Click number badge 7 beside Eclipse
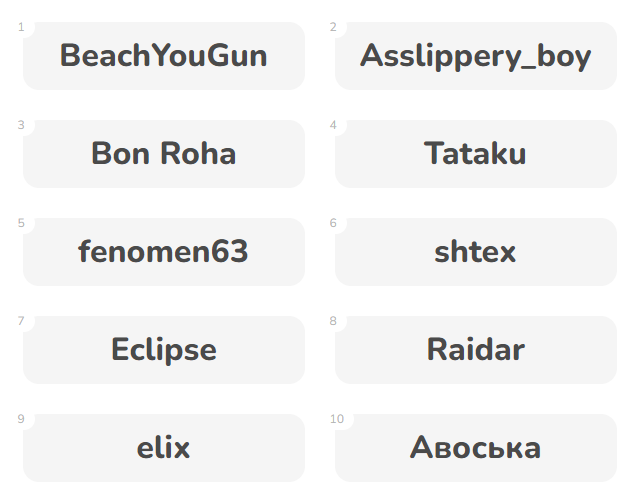638x492 pixels. [x=21, y=321]
